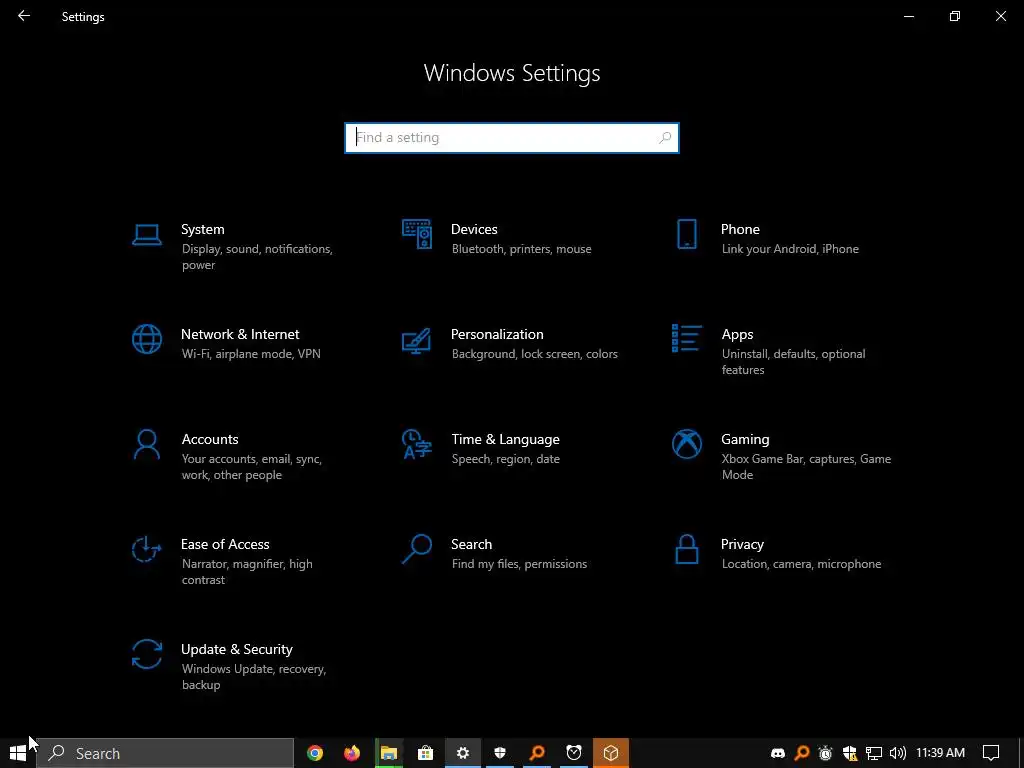Launch Google Chrome from taskbar
This screenshot has width=1024, height=768.
coord(315,753)
